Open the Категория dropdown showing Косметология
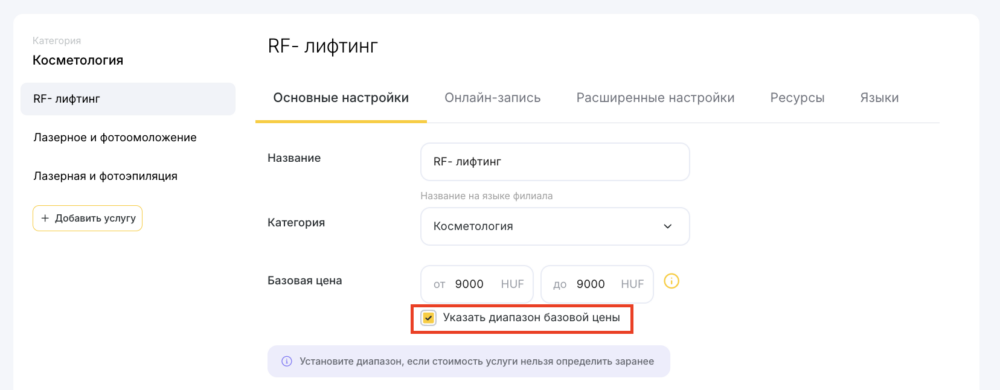 click(555, 226)
